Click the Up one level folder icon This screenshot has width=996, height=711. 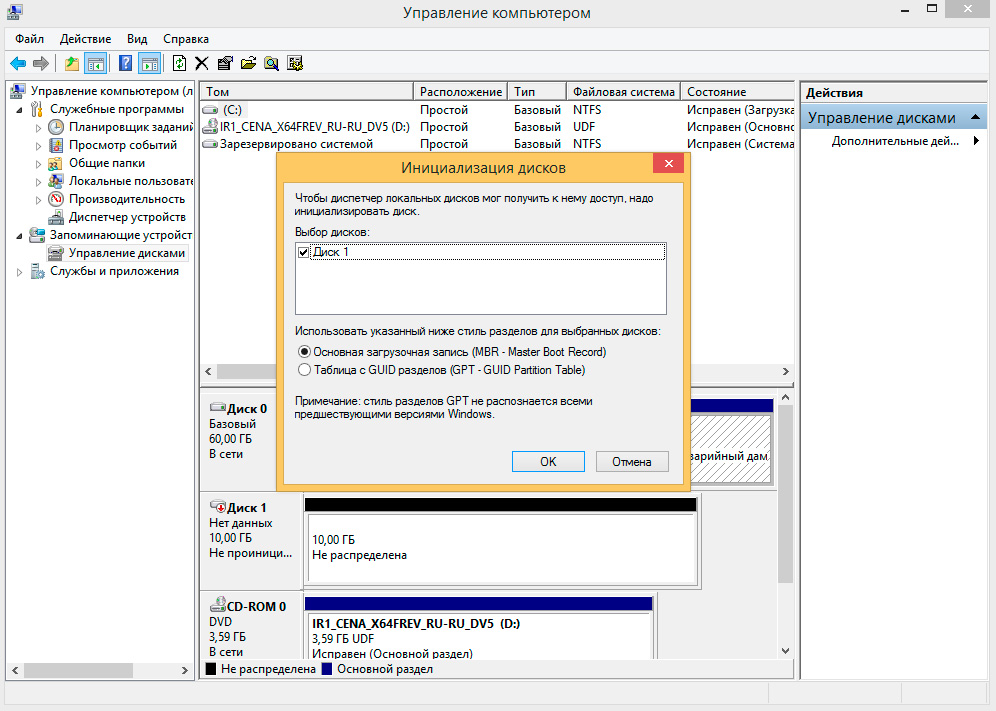(x=72, y=63)
